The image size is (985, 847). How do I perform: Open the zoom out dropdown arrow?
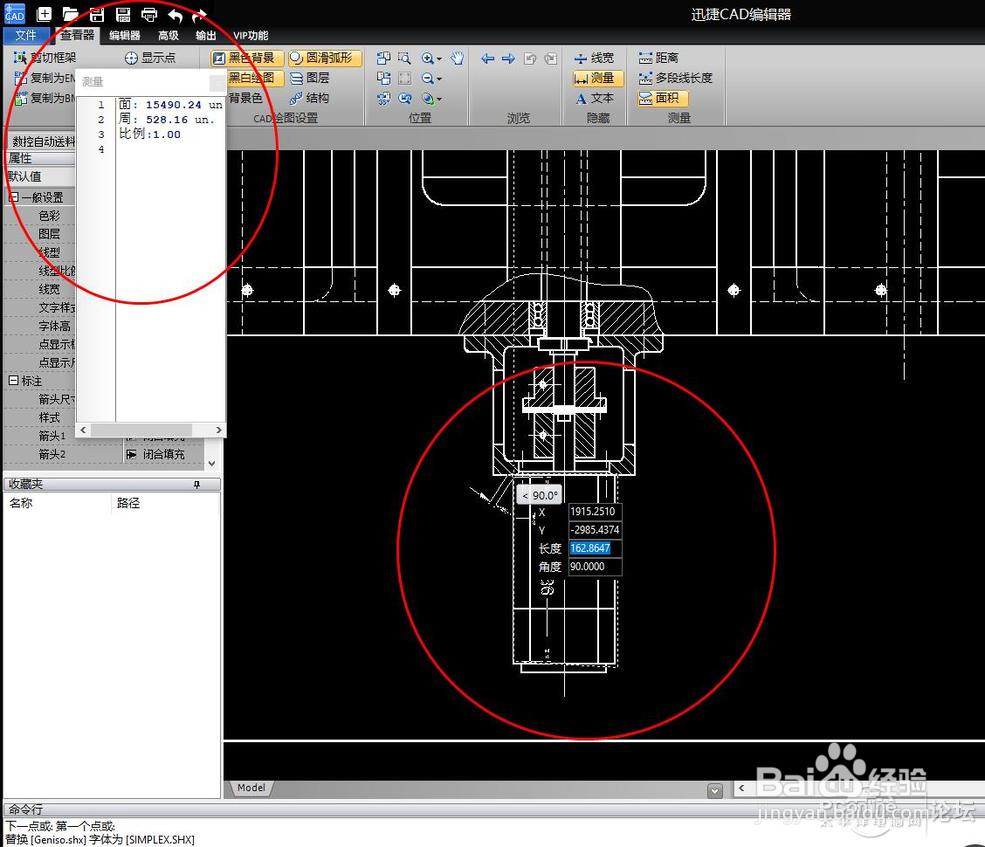click(439, 79)
